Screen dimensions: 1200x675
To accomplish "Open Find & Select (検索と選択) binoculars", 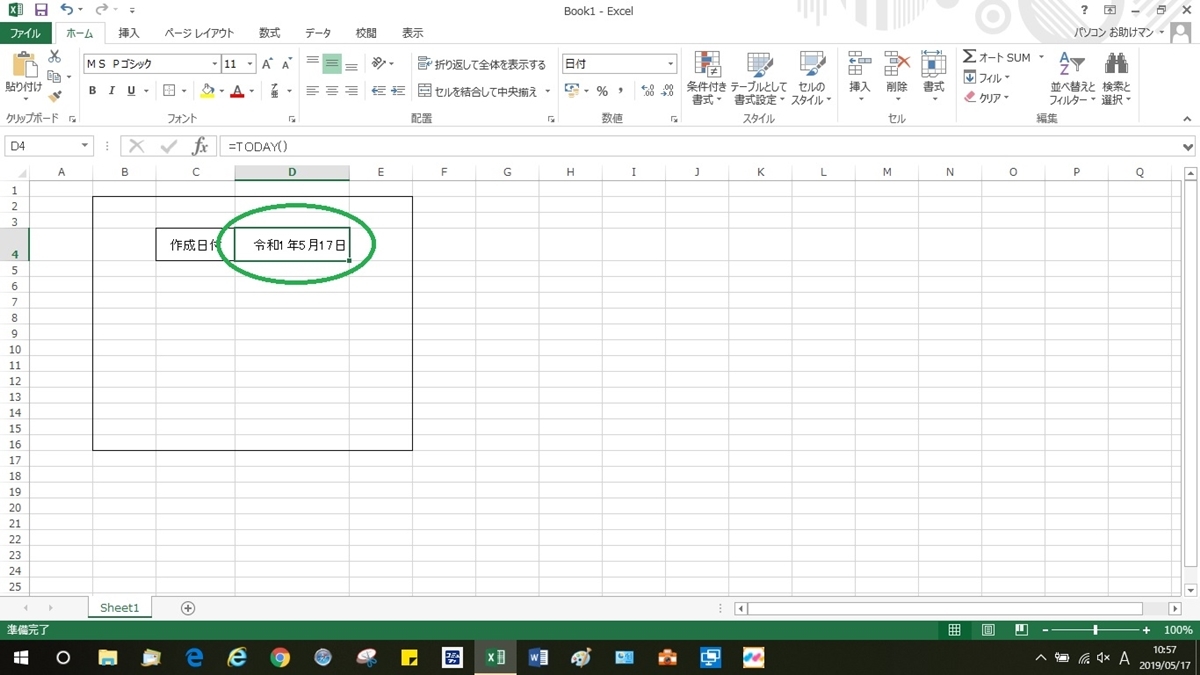I will coord(1116,78).
